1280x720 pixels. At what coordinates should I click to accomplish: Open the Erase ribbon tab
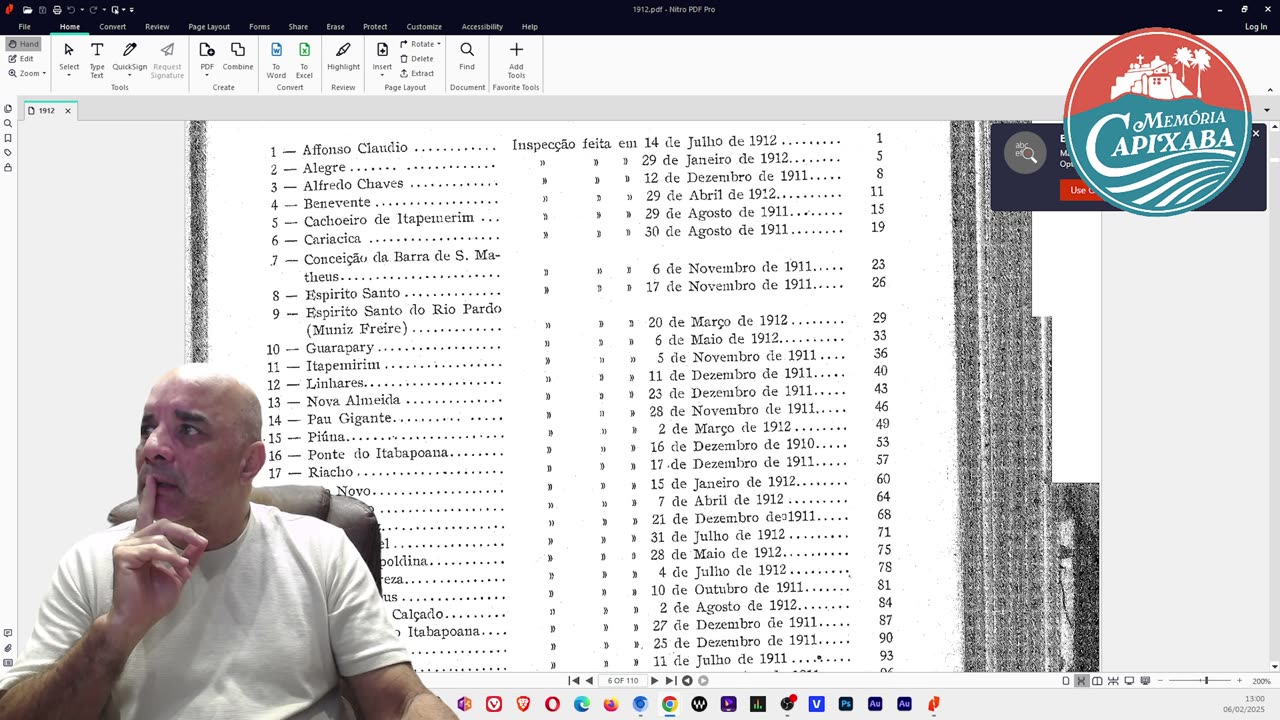(335, 27)
